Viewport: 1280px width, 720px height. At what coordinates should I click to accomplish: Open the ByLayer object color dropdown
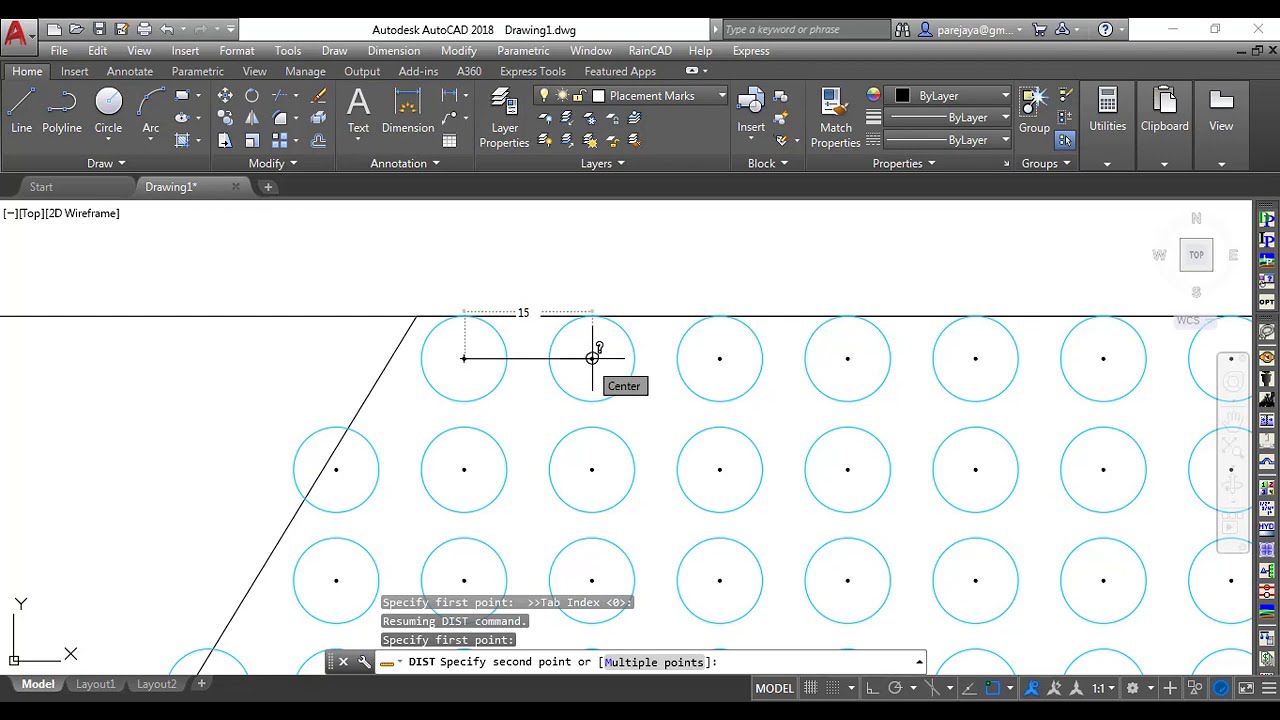tap(1005, 96)
